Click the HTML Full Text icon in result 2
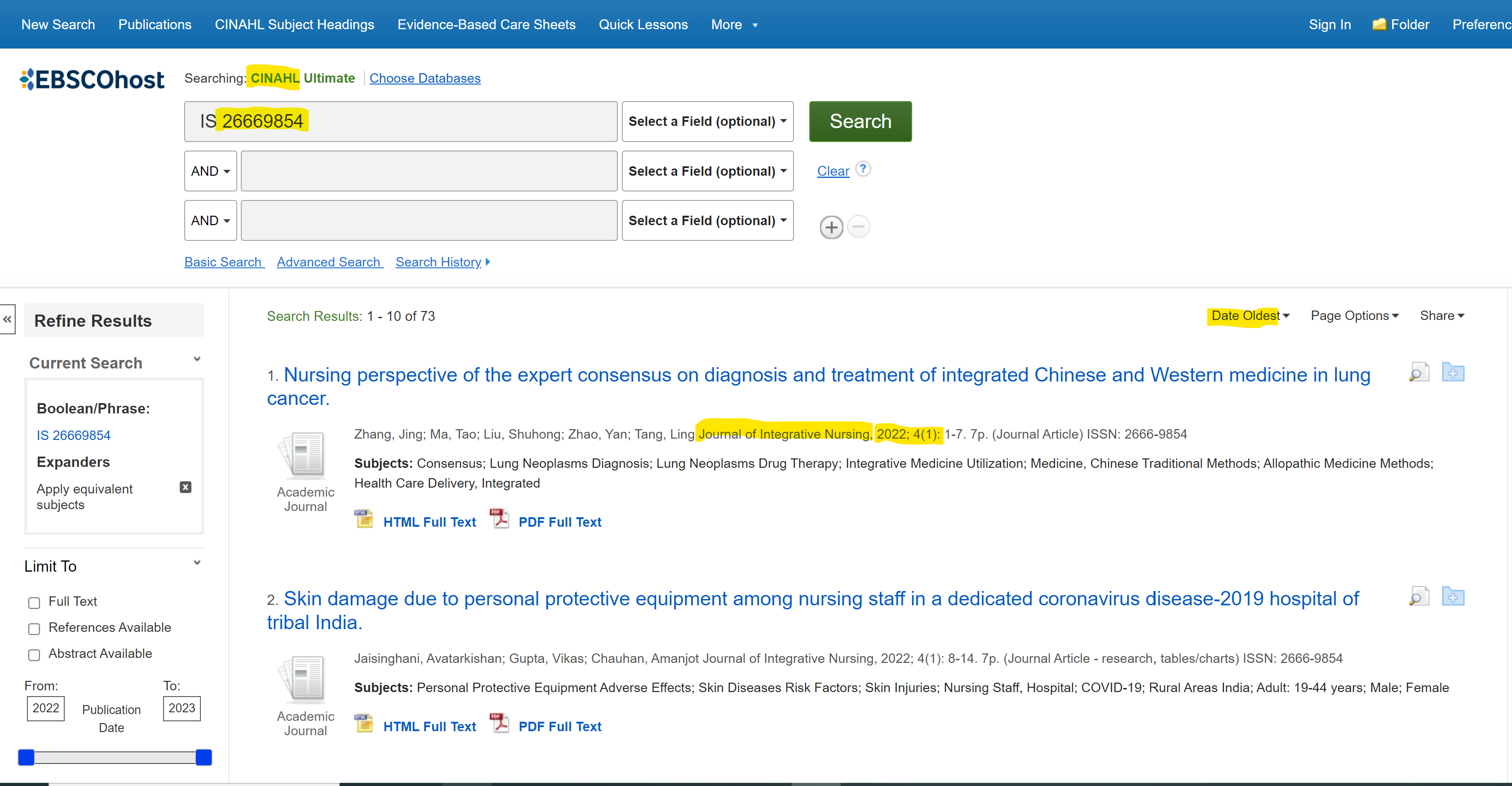 click(x=364, y=724)
